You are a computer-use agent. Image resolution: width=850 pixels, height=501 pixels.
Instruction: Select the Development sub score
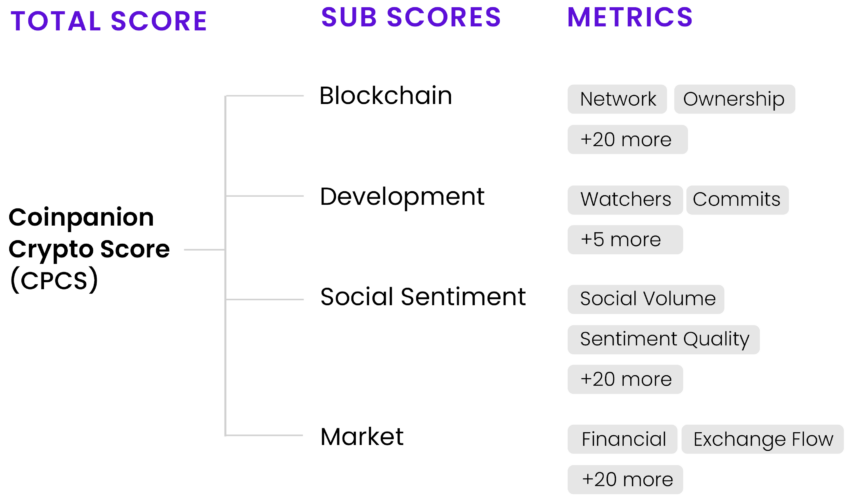click(x=402, y=197)
